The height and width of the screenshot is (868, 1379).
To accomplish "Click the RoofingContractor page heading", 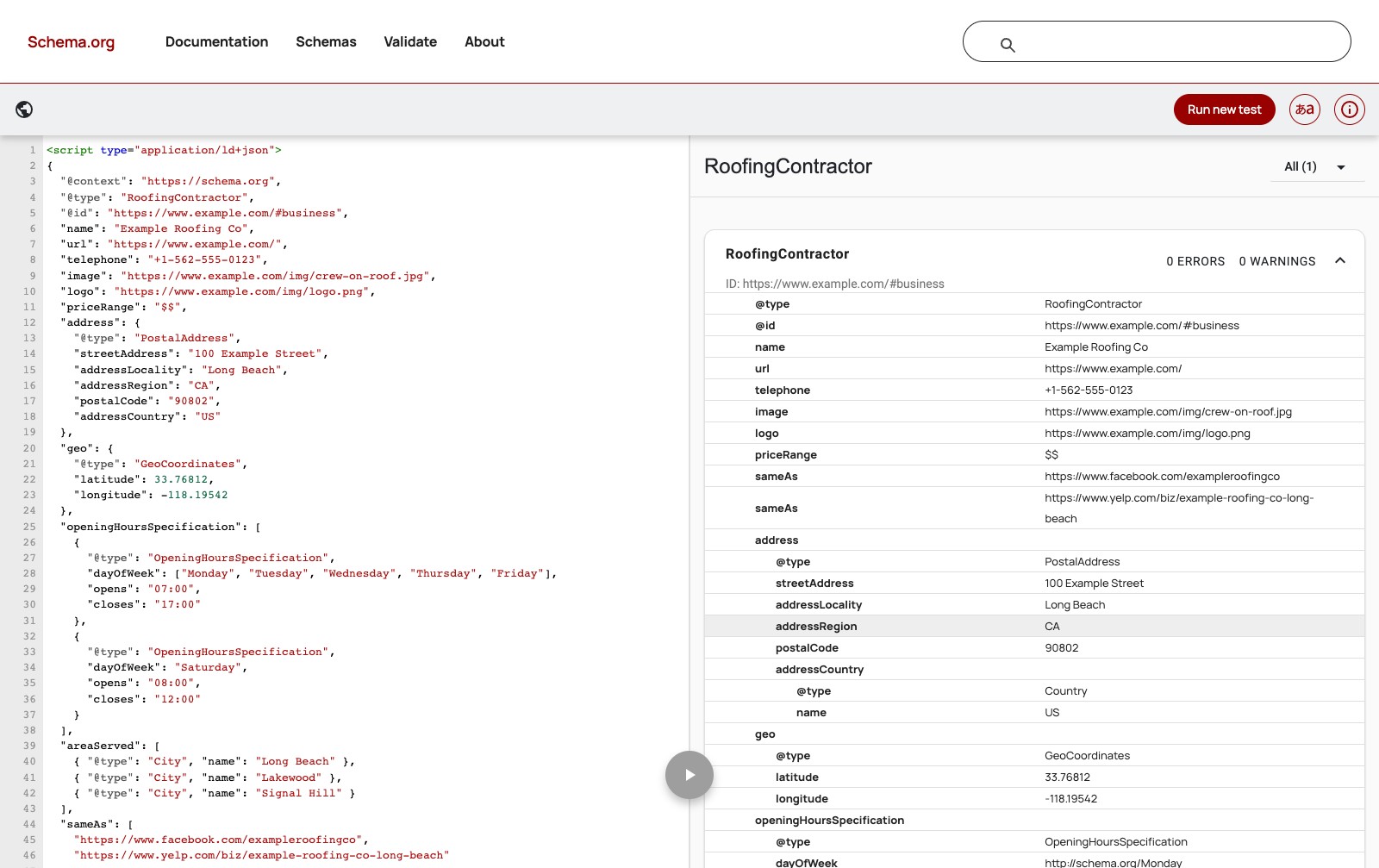I will (x=788, y=166).
